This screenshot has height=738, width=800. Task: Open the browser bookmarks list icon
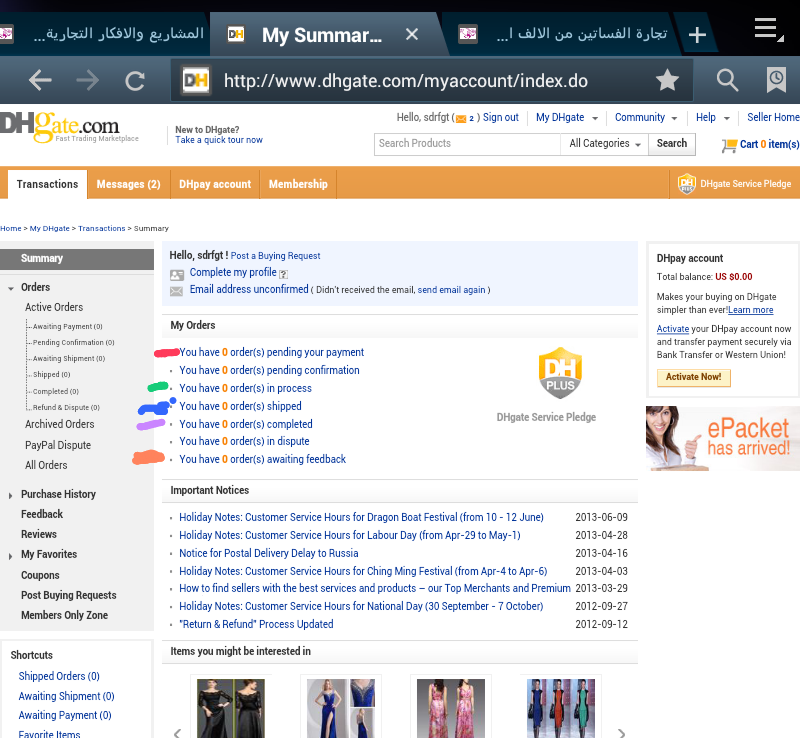(776, 81)
